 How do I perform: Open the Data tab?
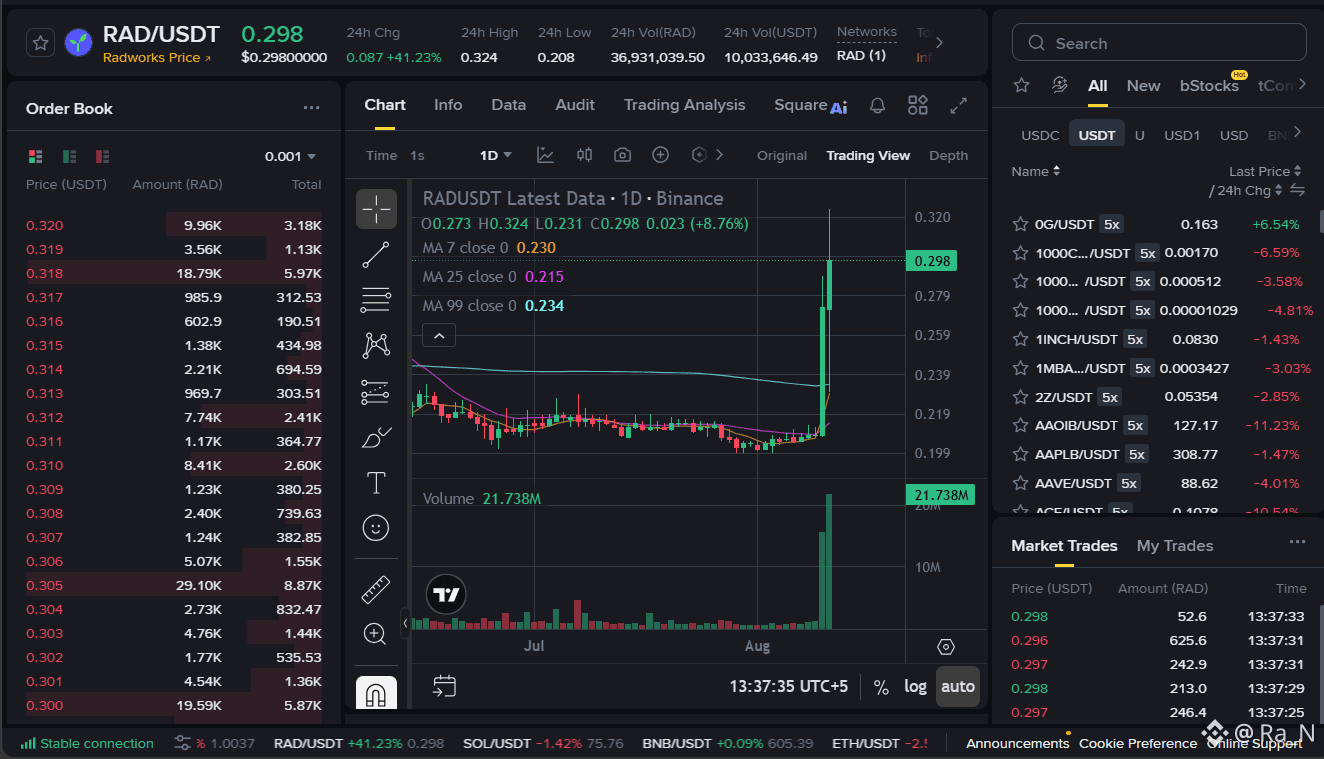509,105
